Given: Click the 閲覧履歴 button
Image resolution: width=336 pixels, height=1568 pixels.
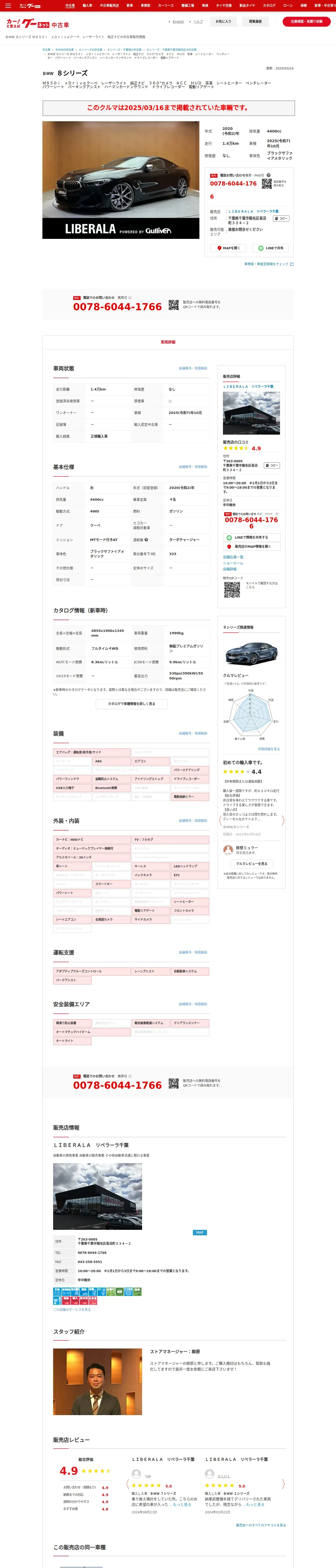Looking at the screenshot, I should tap(255, 21).
